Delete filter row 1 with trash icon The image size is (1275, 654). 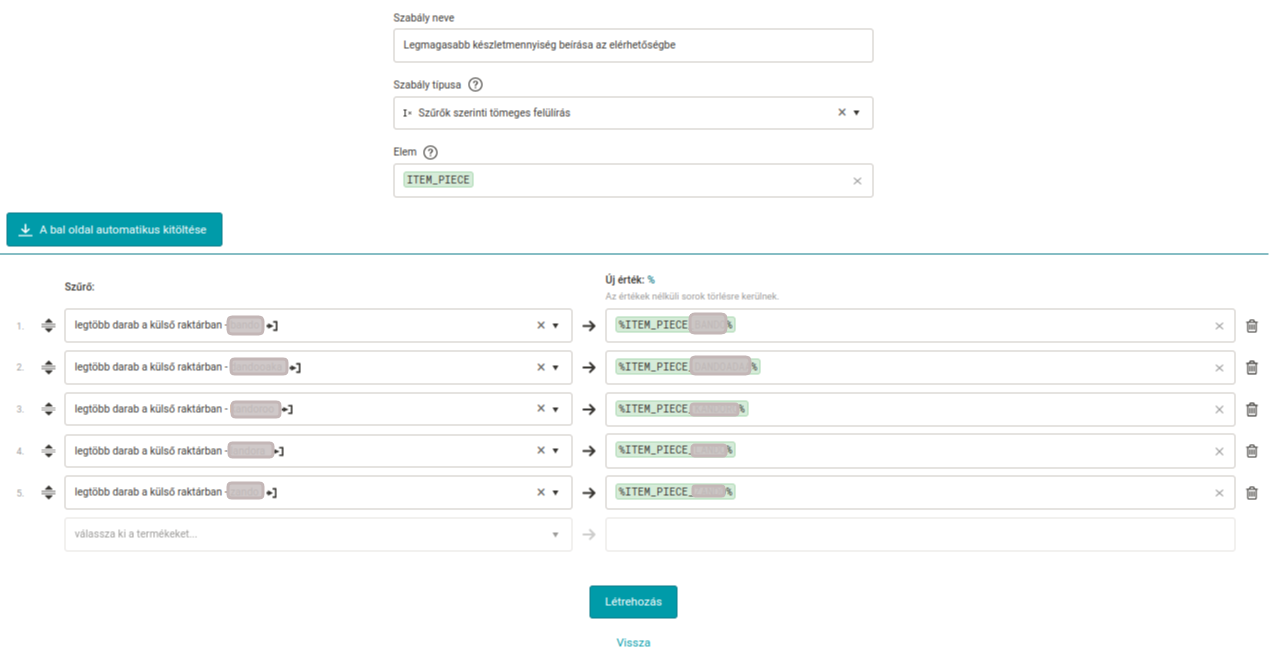click(1252, 326)
